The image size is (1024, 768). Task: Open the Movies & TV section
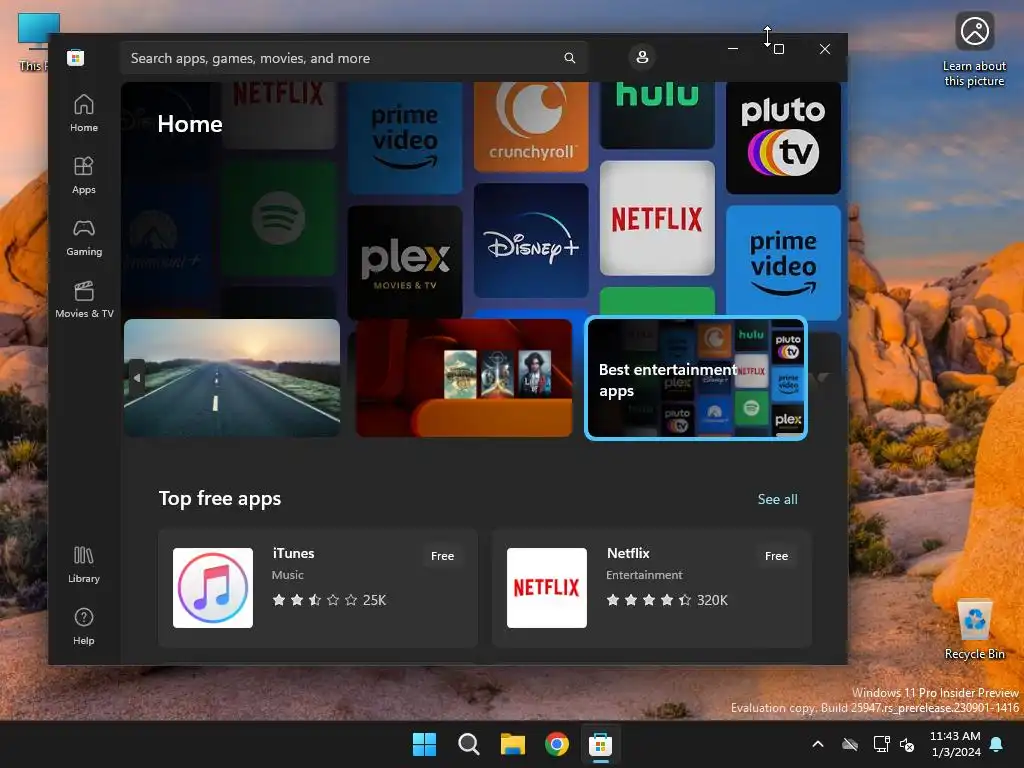[84, 299]
